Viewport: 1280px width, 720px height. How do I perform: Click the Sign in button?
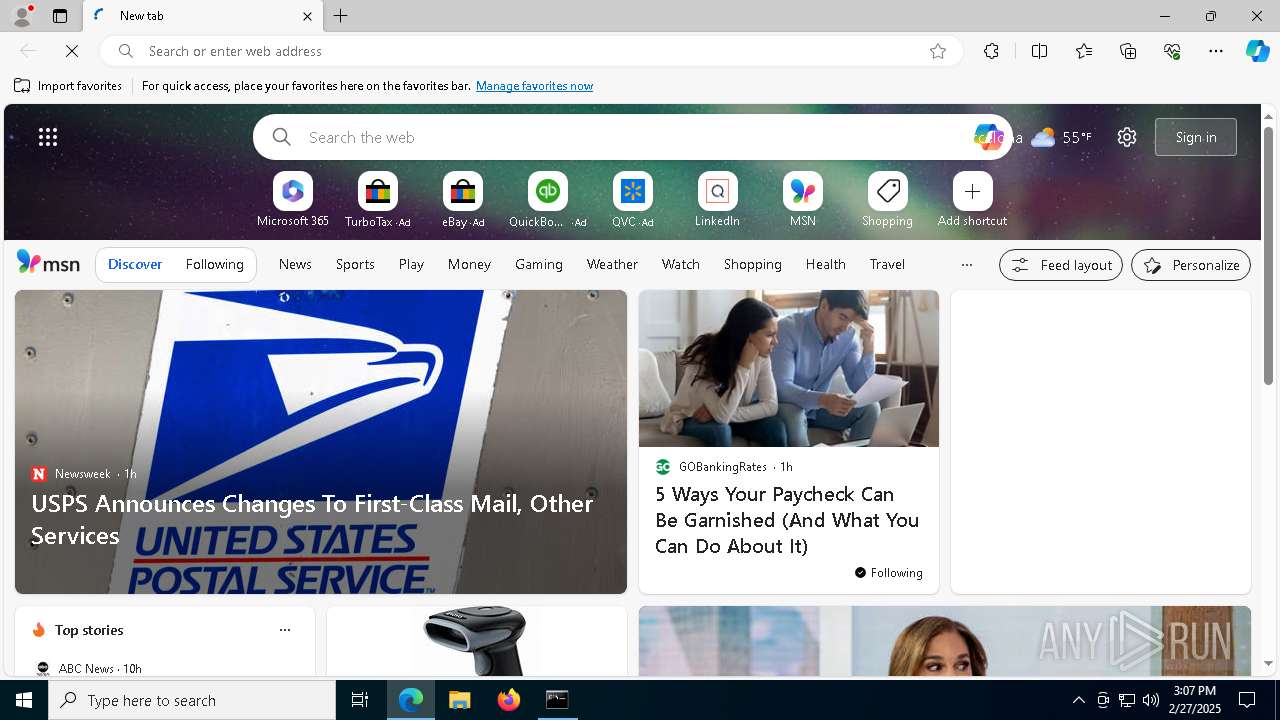tap(1196, 137)
